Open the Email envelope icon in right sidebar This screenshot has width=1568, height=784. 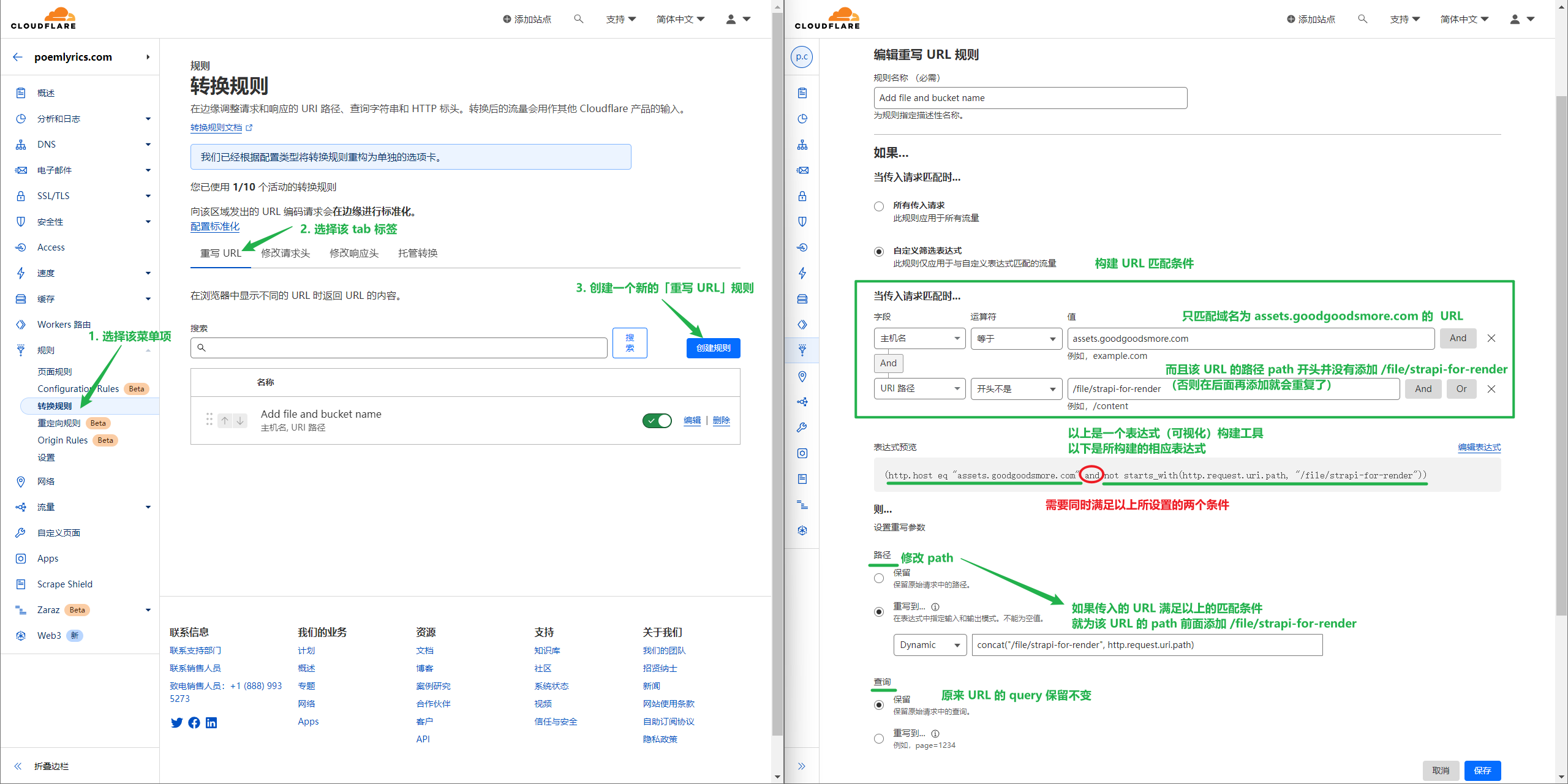point(802,170)
